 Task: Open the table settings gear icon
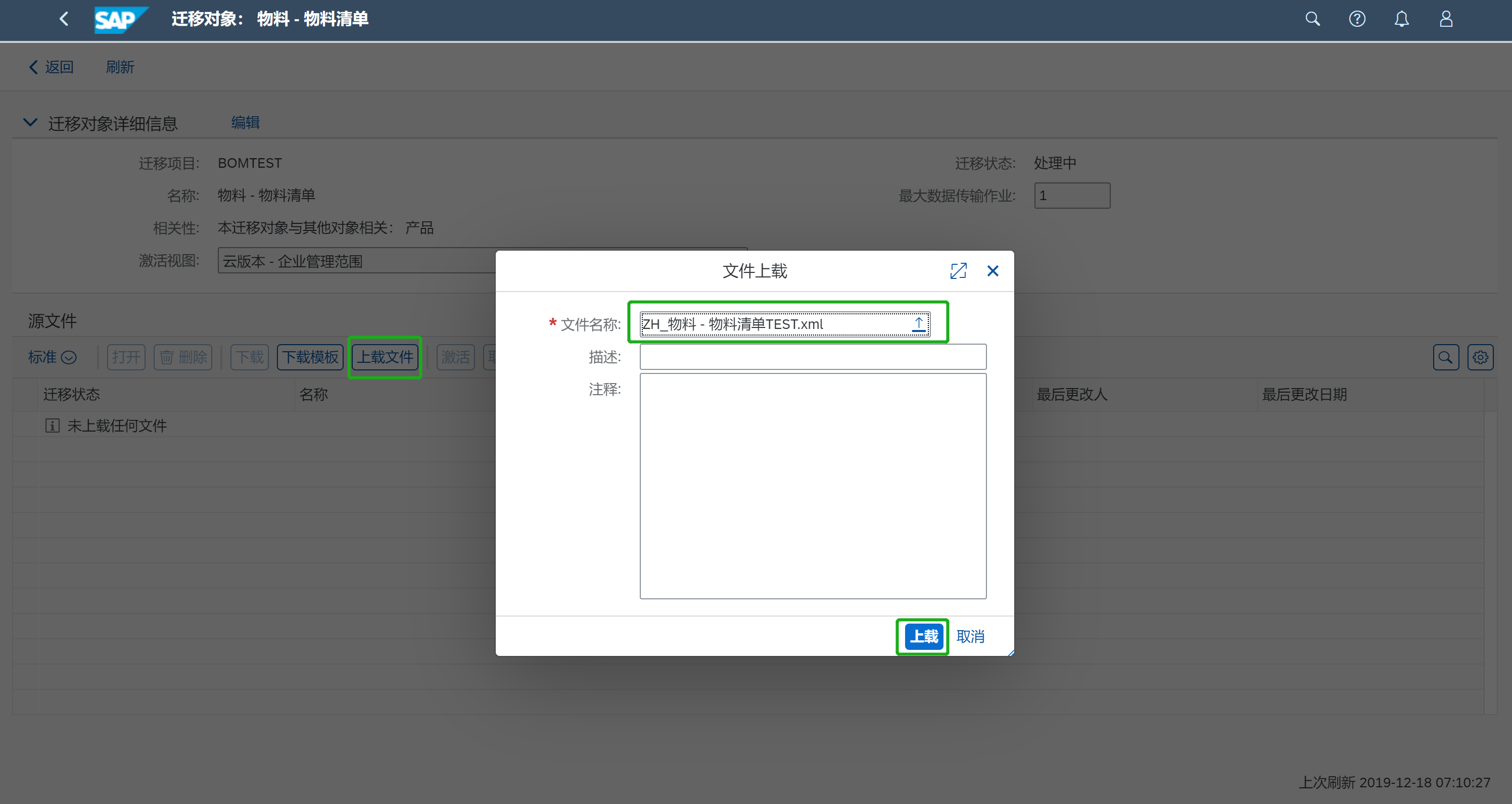point(1480,357)
